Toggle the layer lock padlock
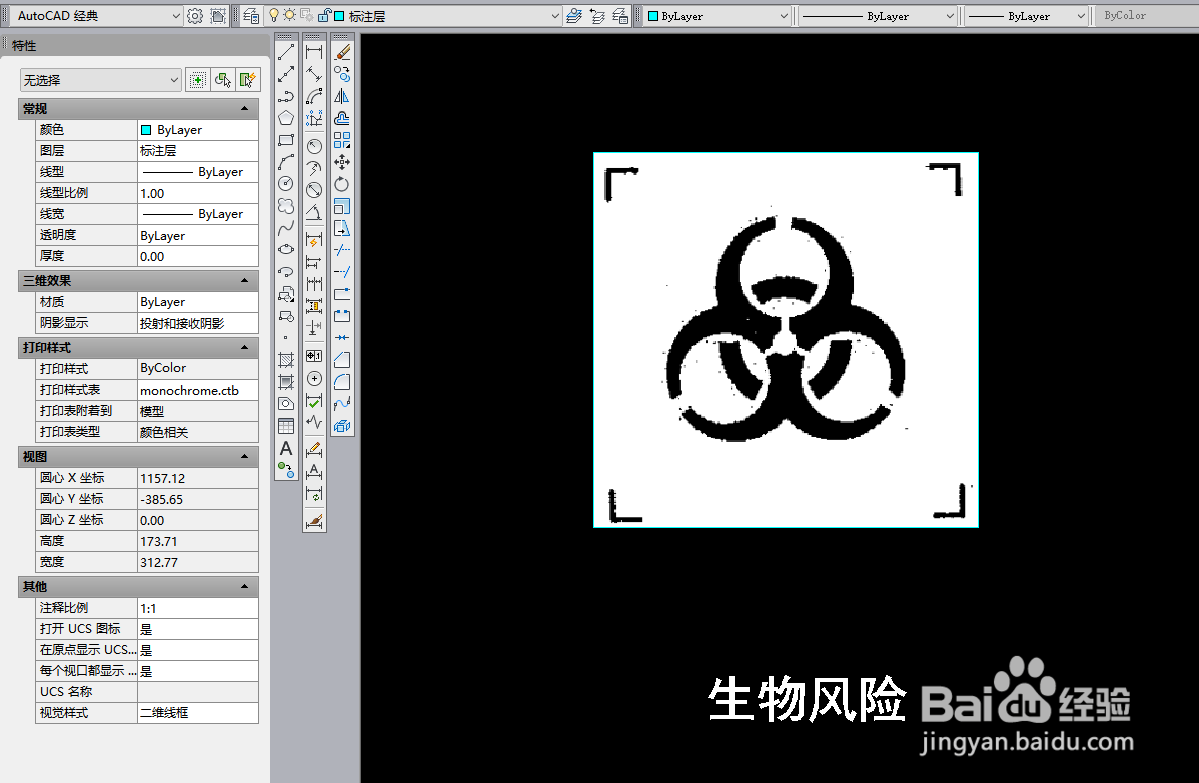This screenshot has height=783, width=1199. (x=324, y=15)
